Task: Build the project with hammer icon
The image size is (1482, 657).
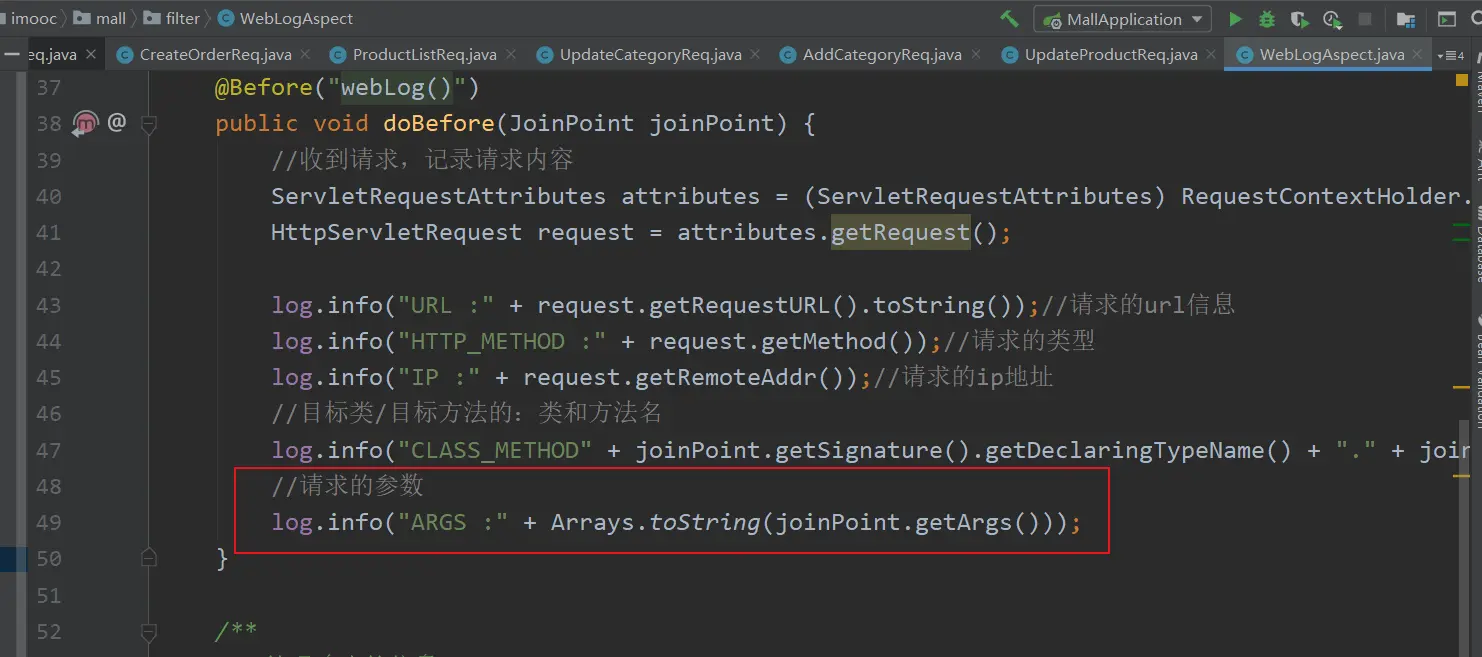Action: pyautogui.click(x=1010, y=19)
